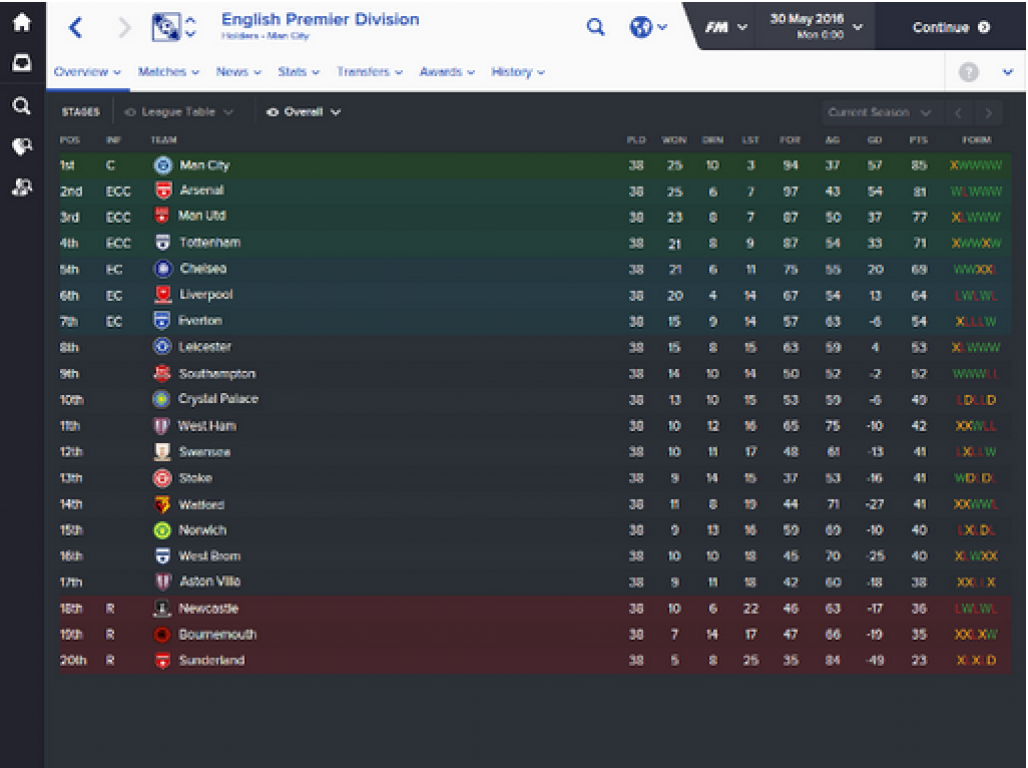Expand the Current Season dropdown
The image size is (1028, 768).
(879, 113)
